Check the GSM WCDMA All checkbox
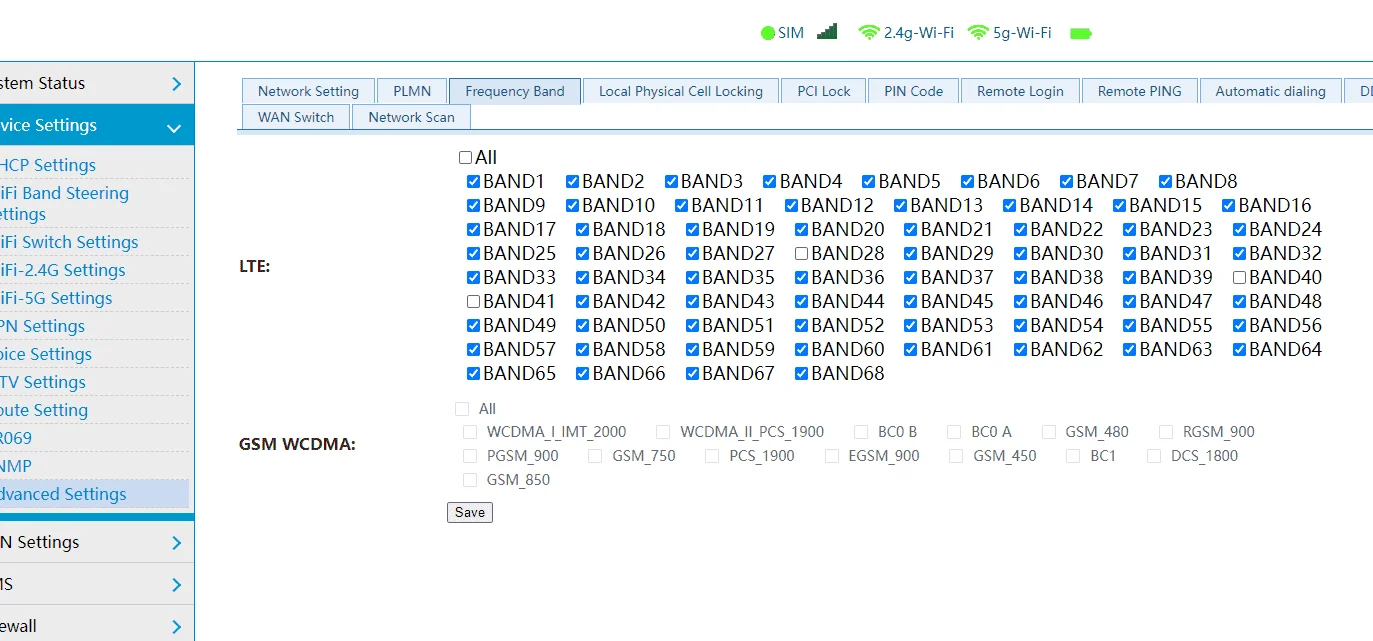This screenshot has height=641, width=1373. click(462, 409)
